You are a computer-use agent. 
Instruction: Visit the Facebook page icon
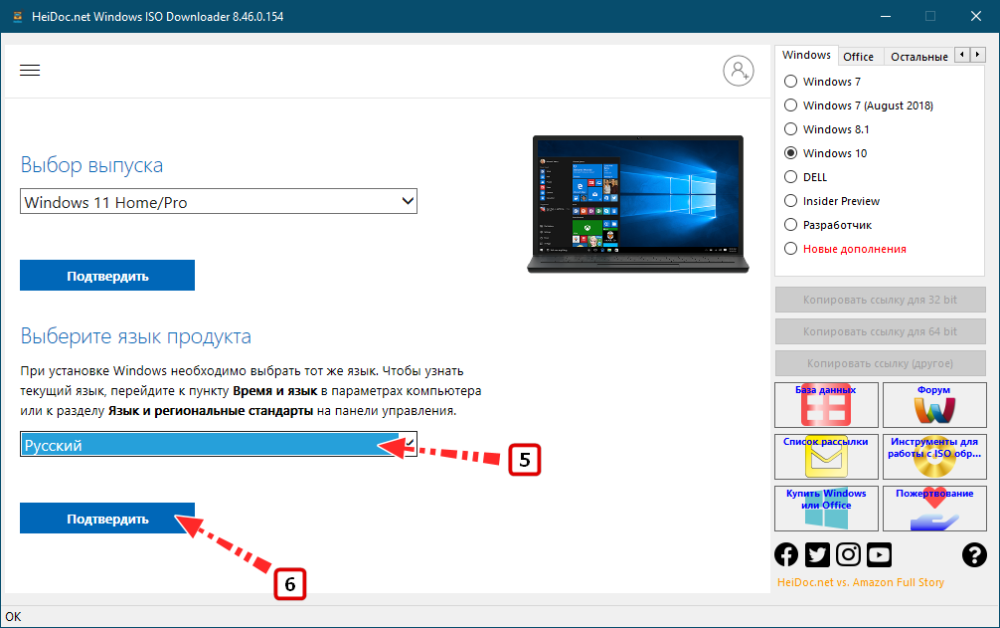click(x=786, y=555)
